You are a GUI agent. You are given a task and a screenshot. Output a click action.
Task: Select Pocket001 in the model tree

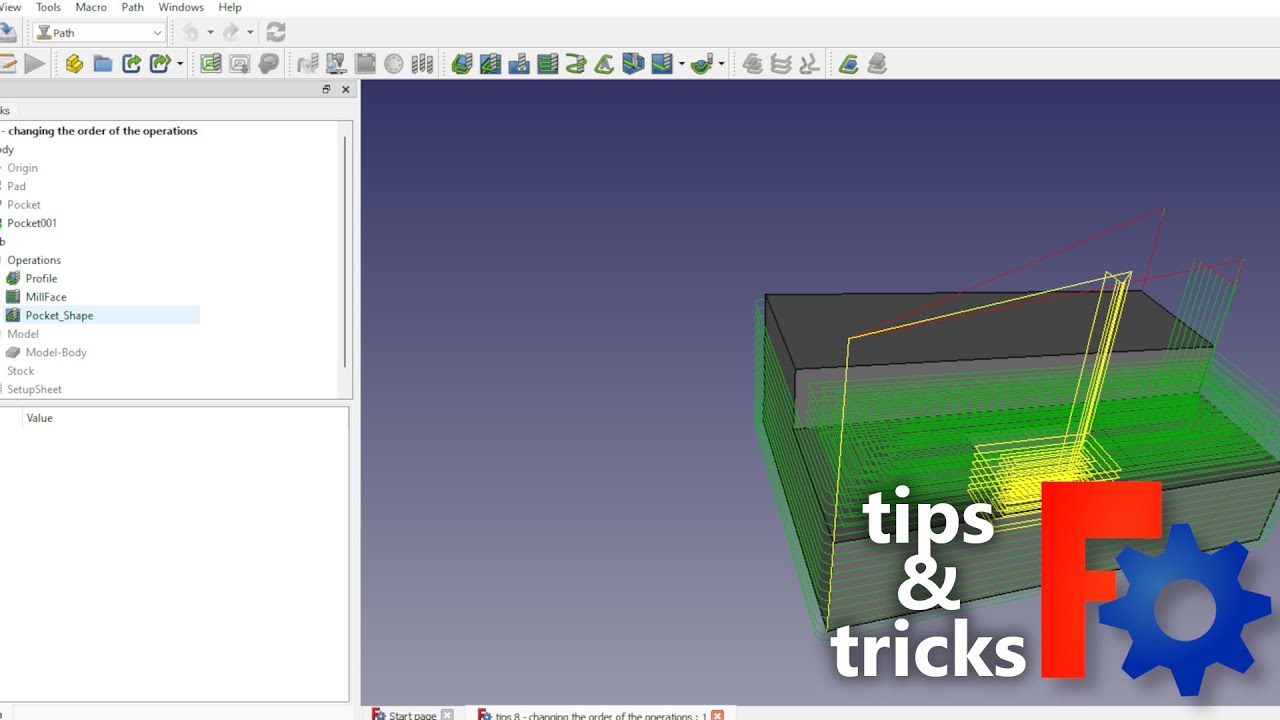32,223
